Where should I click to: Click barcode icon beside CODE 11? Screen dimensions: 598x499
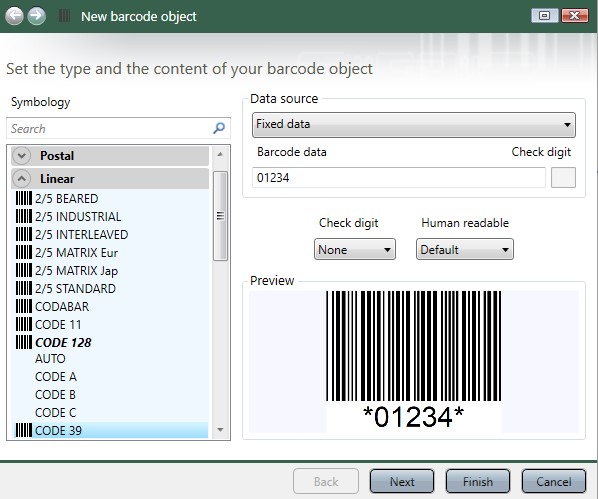[24, 324]
